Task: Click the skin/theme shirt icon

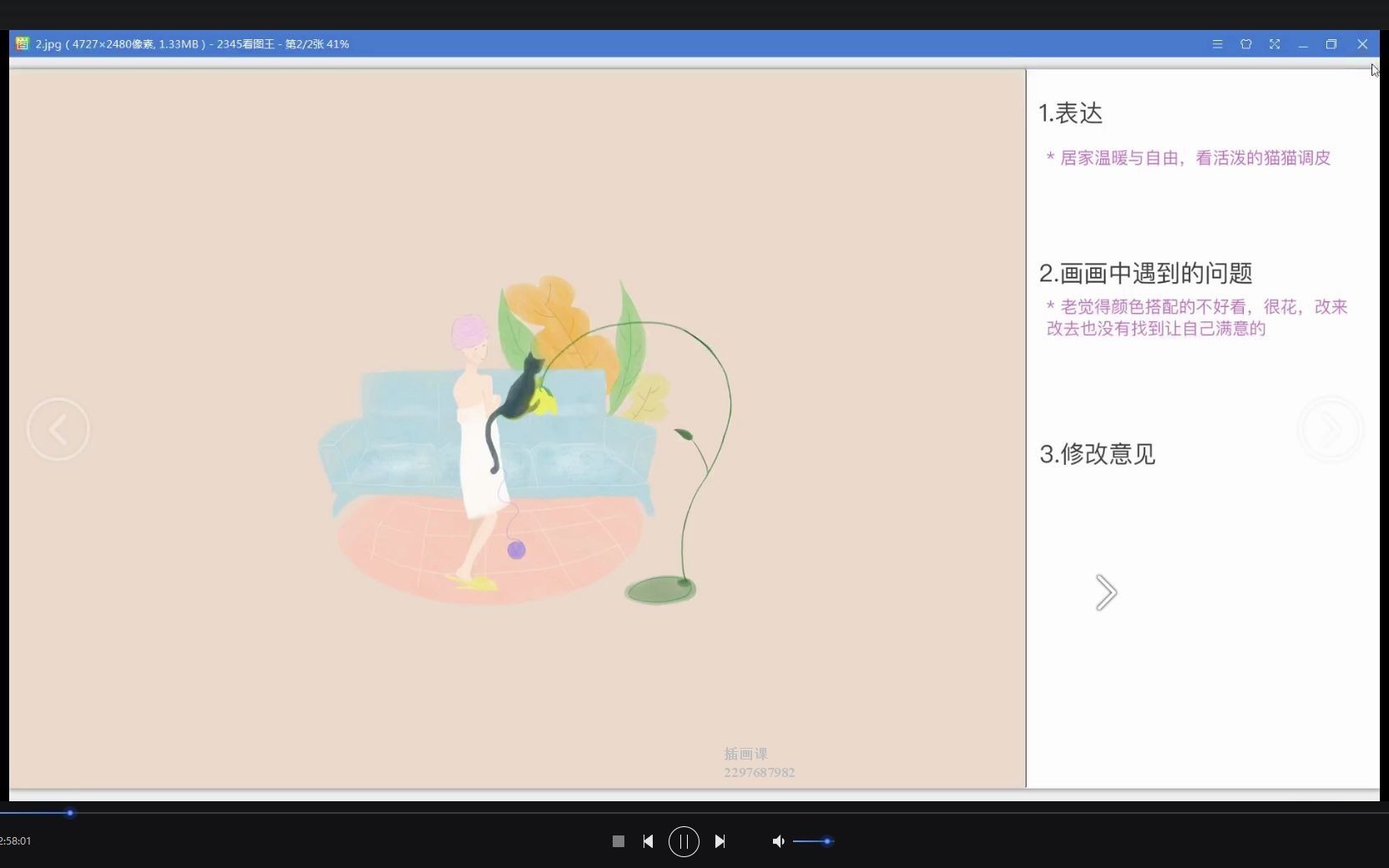Action: [x=1245, y=44]
